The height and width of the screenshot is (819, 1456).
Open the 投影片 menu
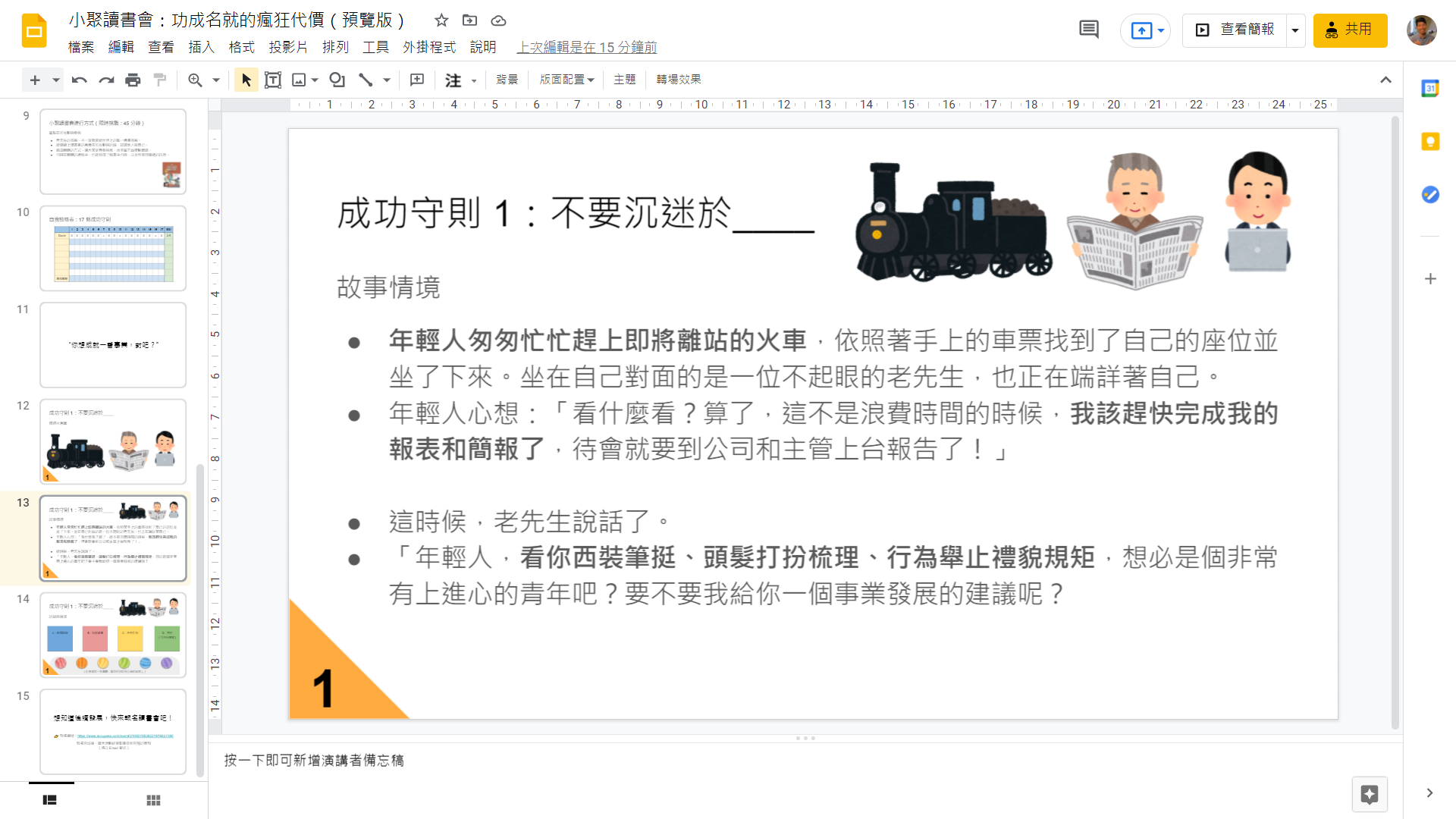pyautogui.click(x=287, y=47)
